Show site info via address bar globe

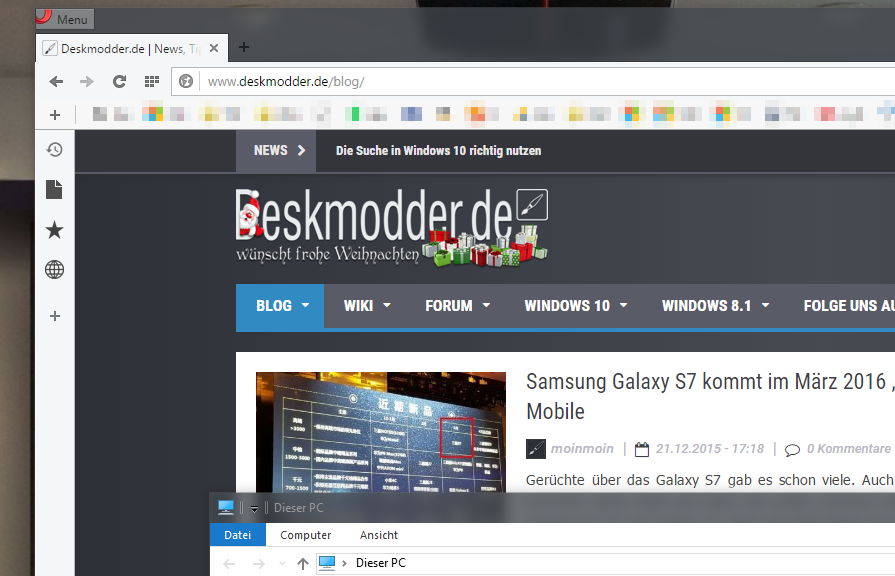[186, 81]
